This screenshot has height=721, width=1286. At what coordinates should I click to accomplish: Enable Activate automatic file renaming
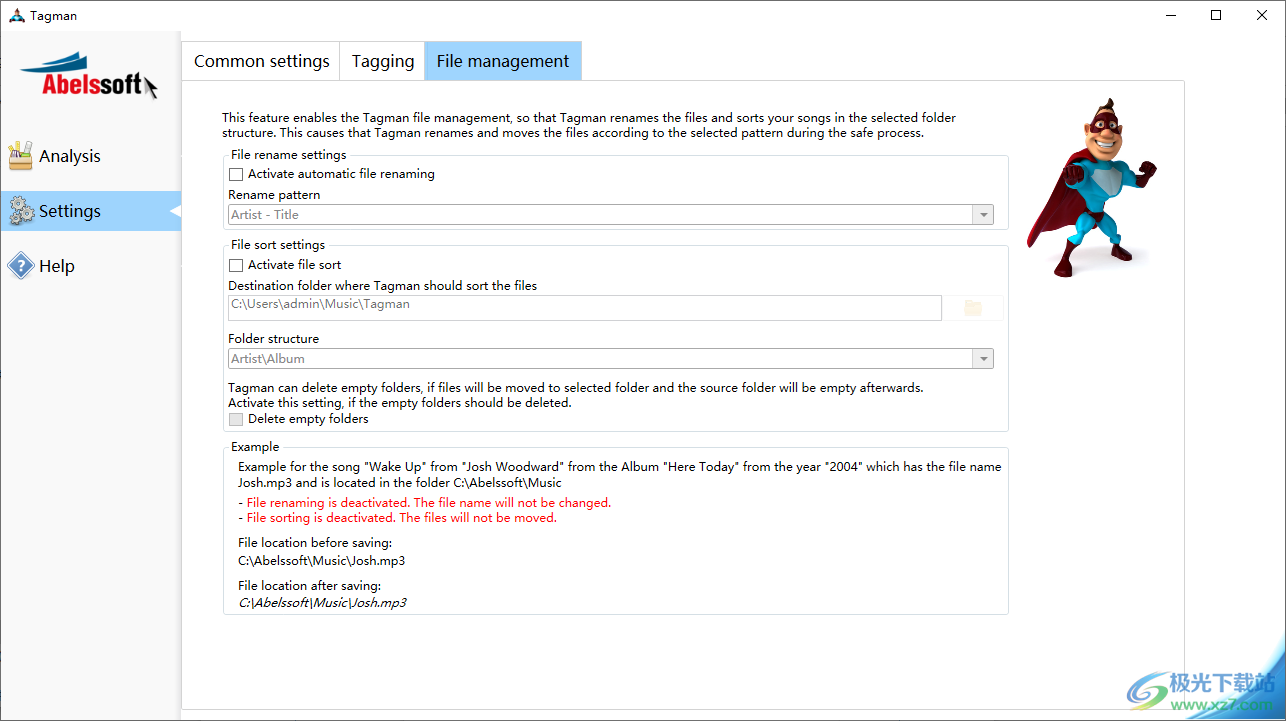tap(236, 174)
